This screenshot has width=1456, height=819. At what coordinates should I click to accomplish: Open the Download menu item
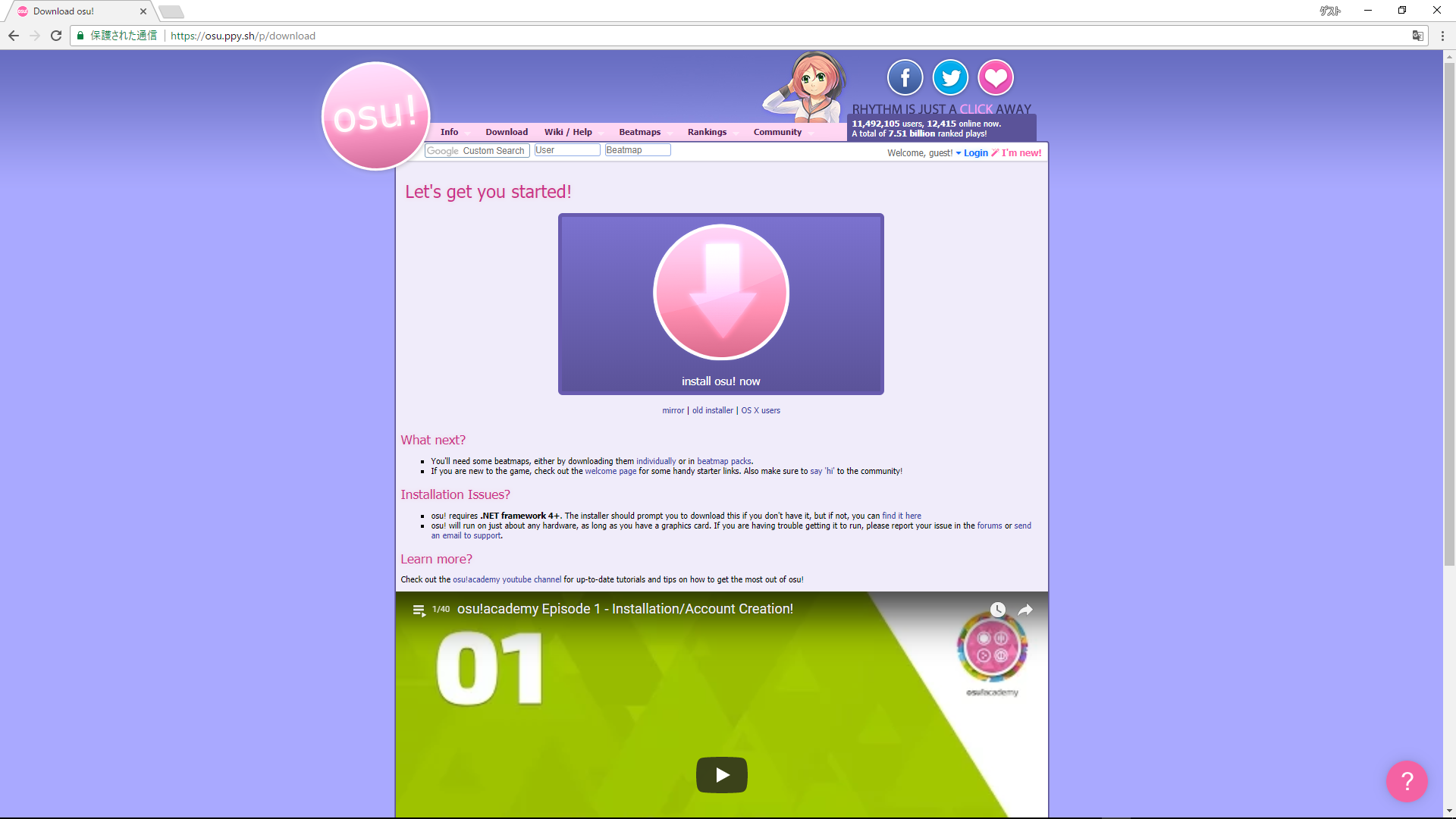pos(507,132)
